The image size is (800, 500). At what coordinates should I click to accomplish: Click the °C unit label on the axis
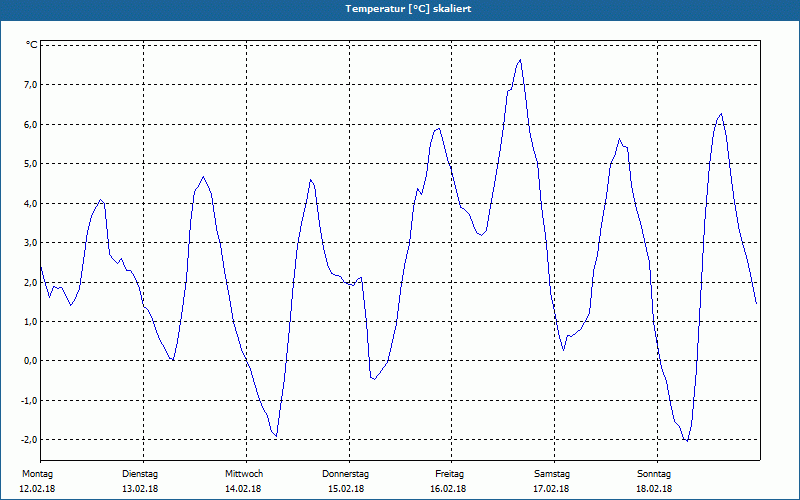(x=32, y=45)
